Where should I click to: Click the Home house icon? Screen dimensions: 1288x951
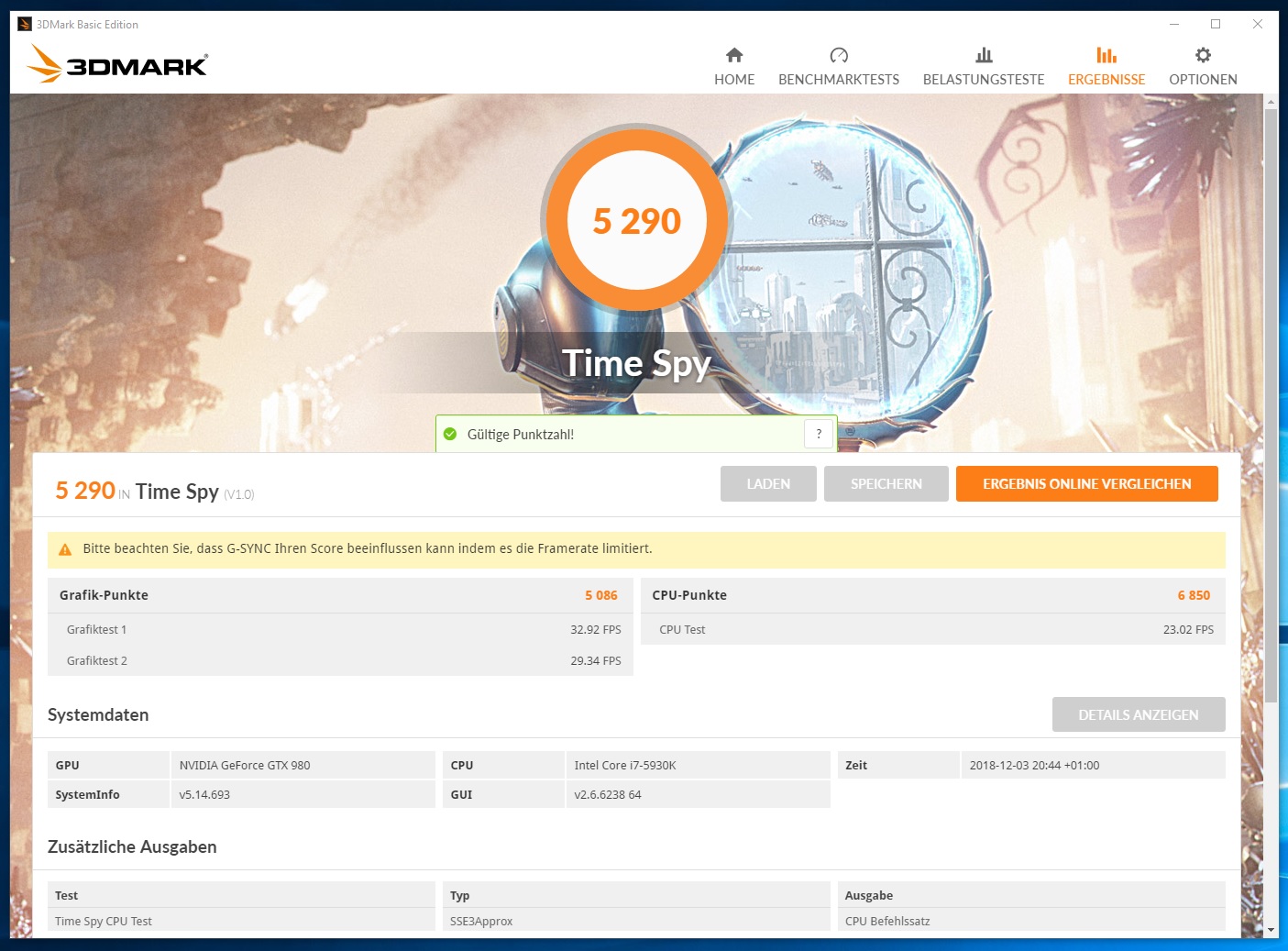click(x=734, y=55)
